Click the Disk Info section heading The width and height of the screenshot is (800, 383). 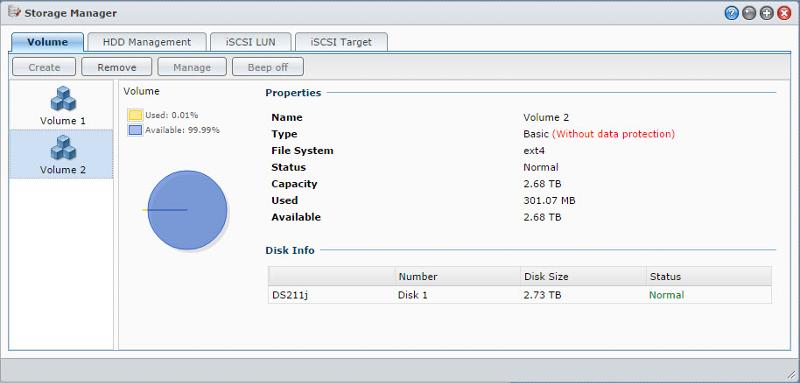(290, 250)
